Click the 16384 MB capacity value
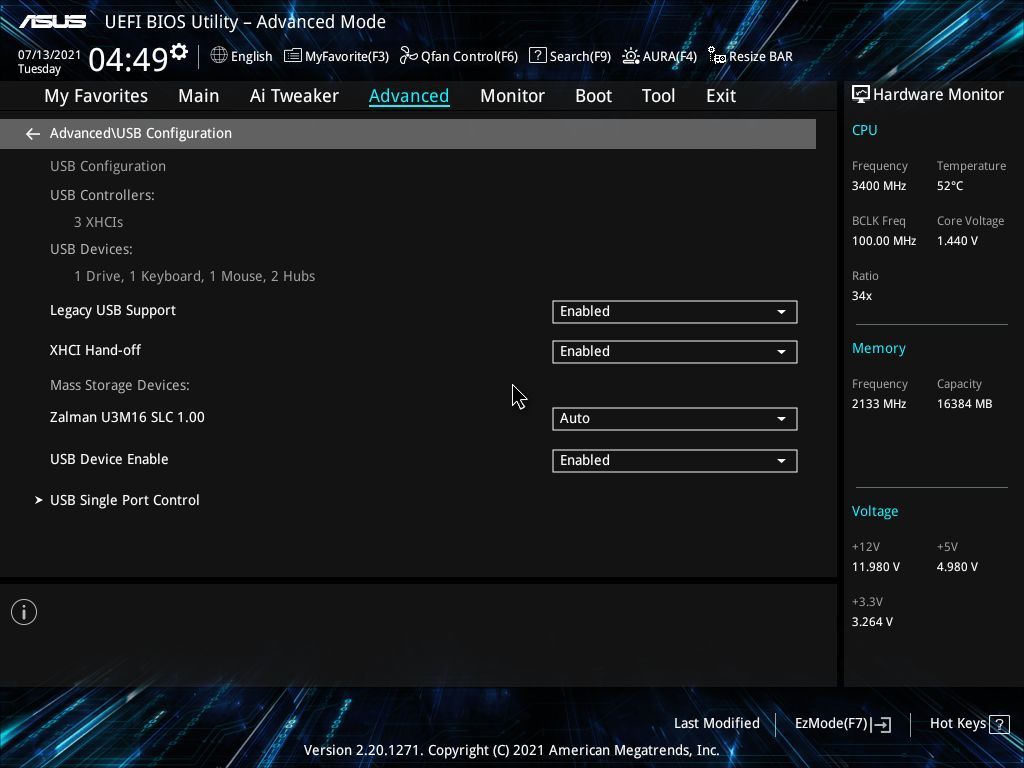 coord(965,404)
